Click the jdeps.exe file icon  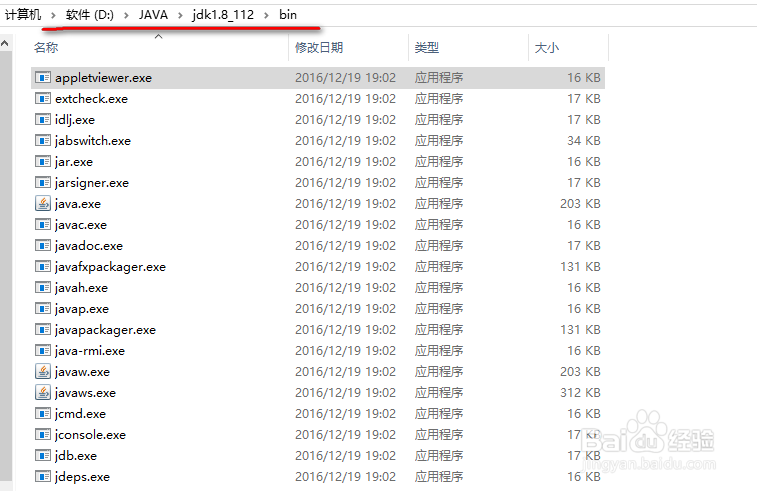pyautogui.click(x=43, y=477)
